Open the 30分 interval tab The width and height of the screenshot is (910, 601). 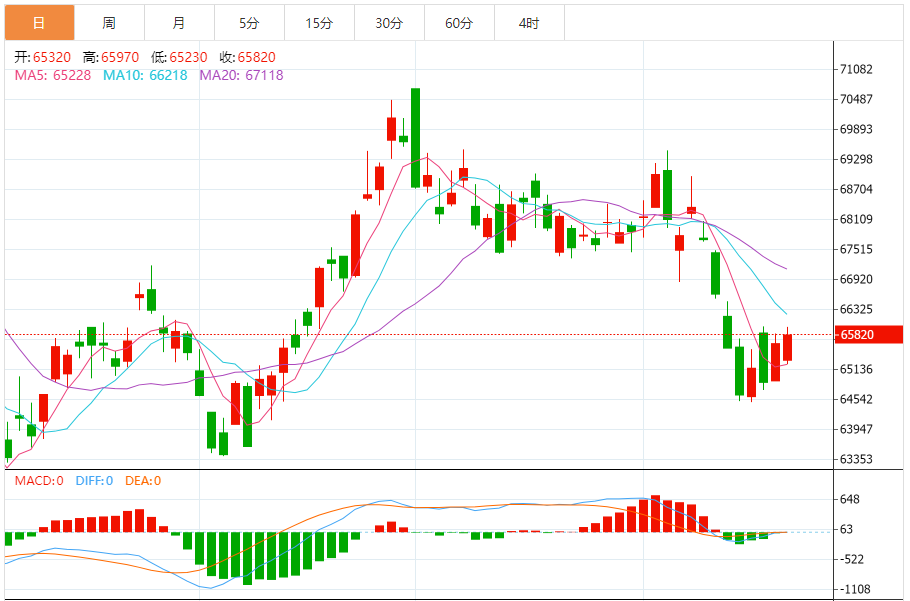(x=389, y=23)
